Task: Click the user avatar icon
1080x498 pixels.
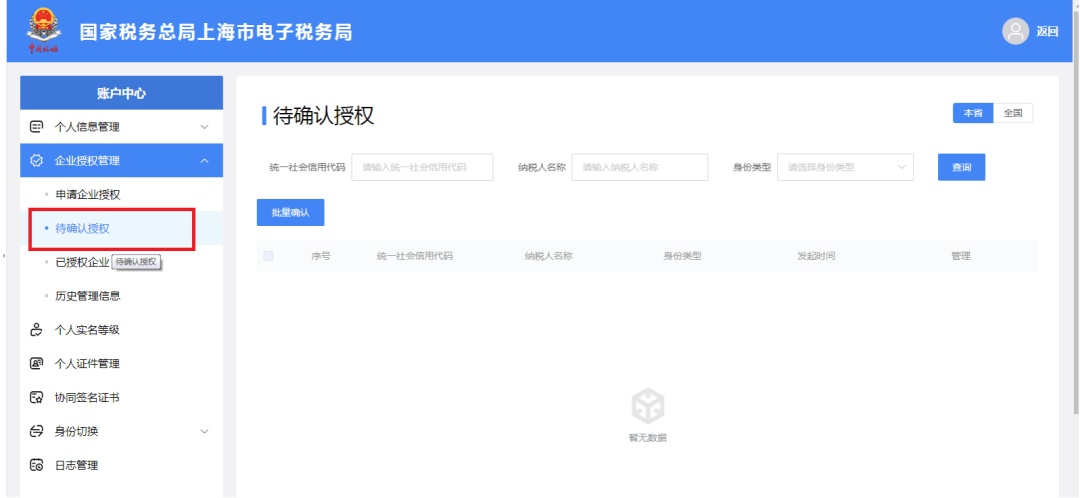Action: click(1016, 31)
